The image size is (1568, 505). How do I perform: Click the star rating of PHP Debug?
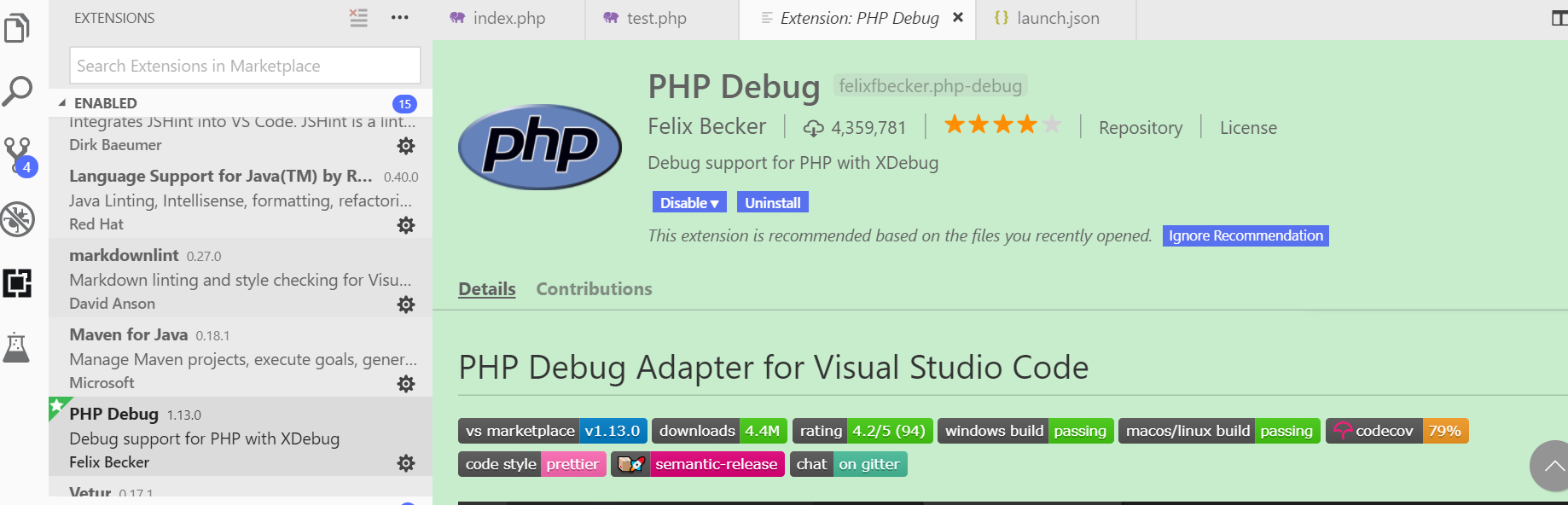click(x=1002, y=125)
